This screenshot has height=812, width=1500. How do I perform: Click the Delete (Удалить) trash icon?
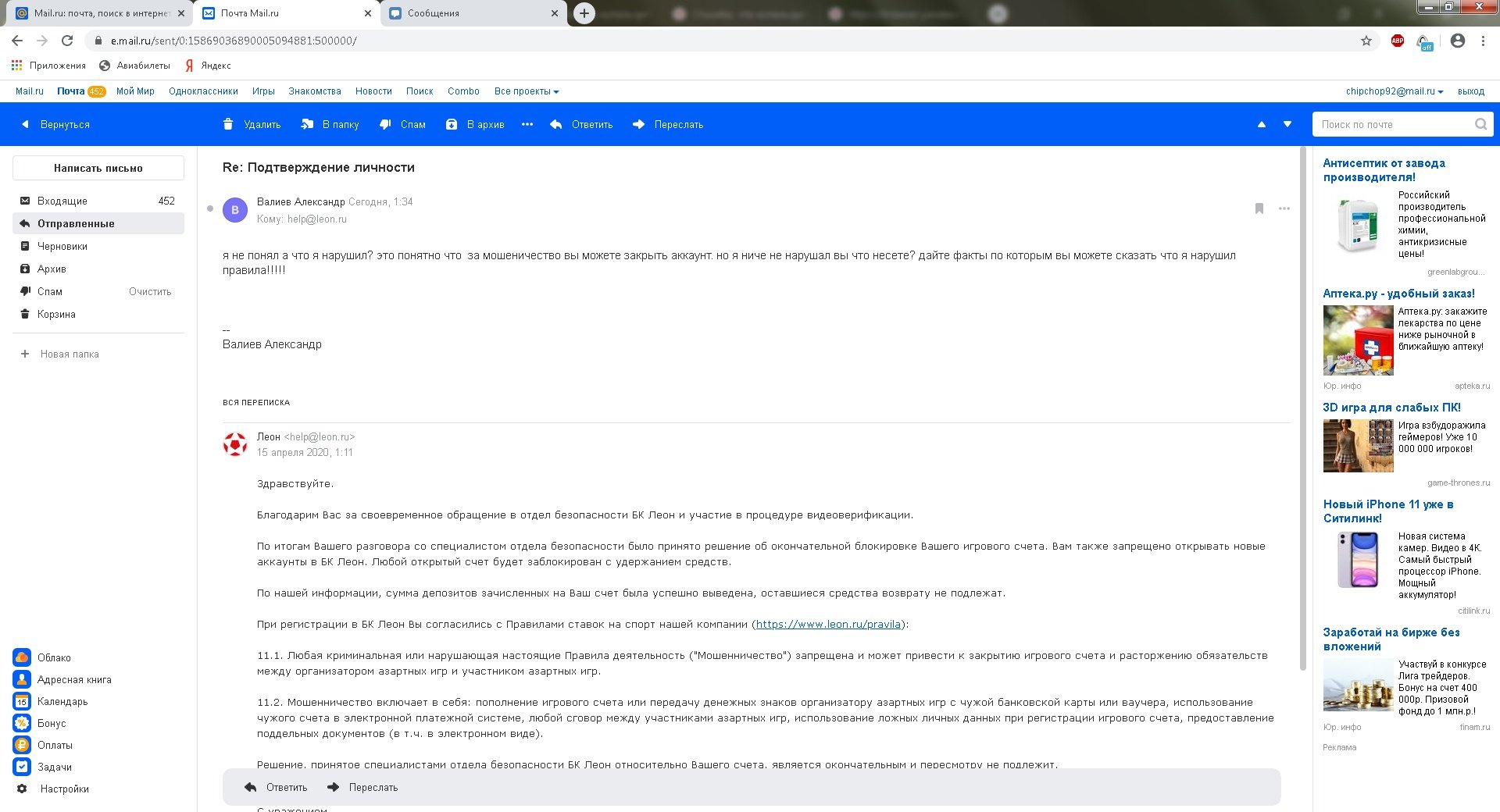228,124
